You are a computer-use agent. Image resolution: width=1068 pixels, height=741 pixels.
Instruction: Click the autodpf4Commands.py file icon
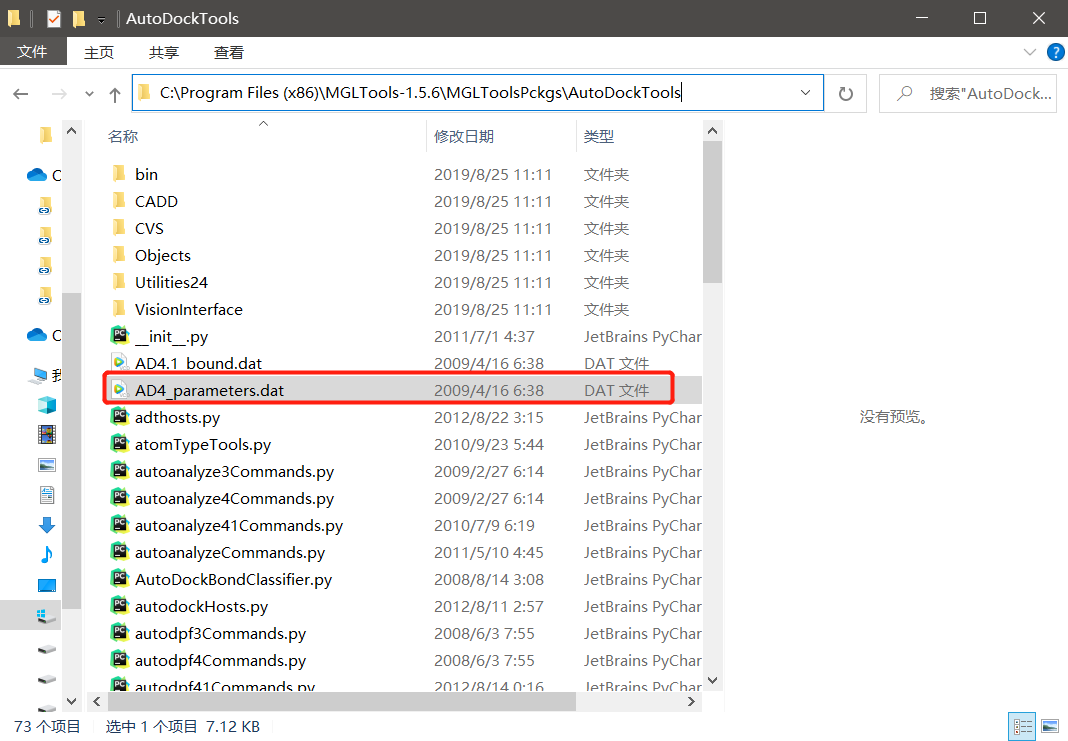[x=120, y=659]
